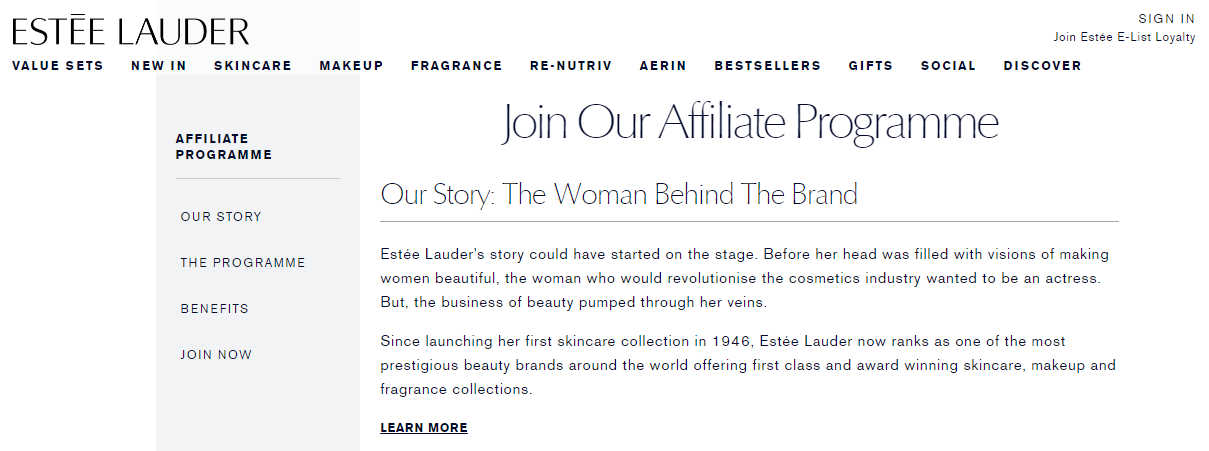Go to The Programme sidebar link
Image resolution: width=1209 pixels, height=451 pixels.
point(243,263)
